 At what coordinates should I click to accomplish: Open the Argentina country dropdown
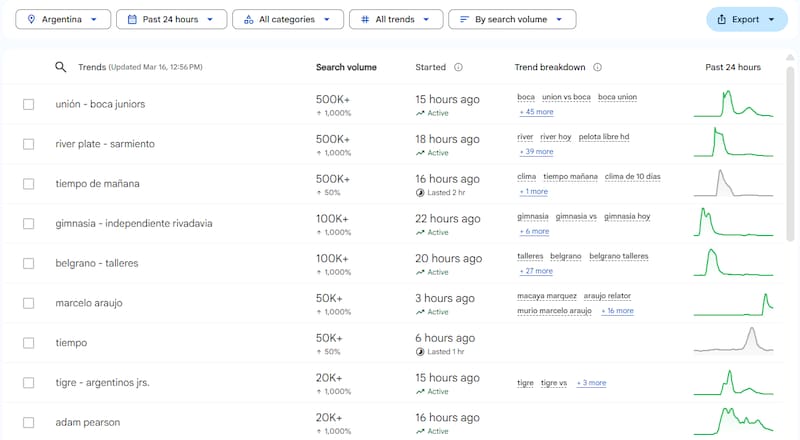(63, 19)
